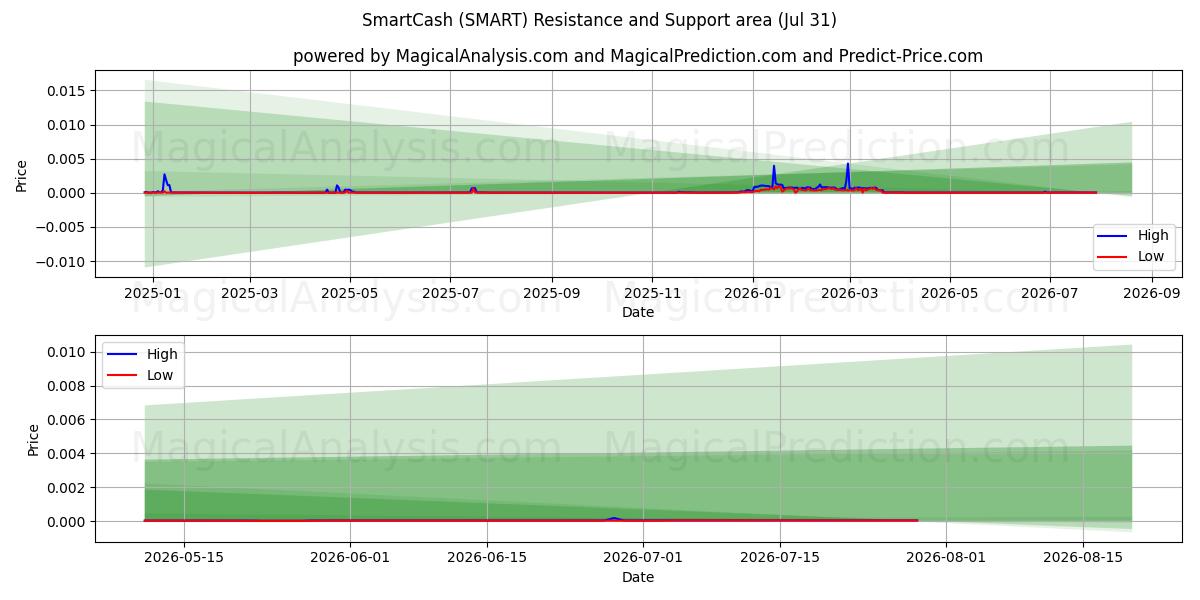Click the top chart x-axis label 2026-05
This screenshot has height=600, width=1200.
pos(949,294)
